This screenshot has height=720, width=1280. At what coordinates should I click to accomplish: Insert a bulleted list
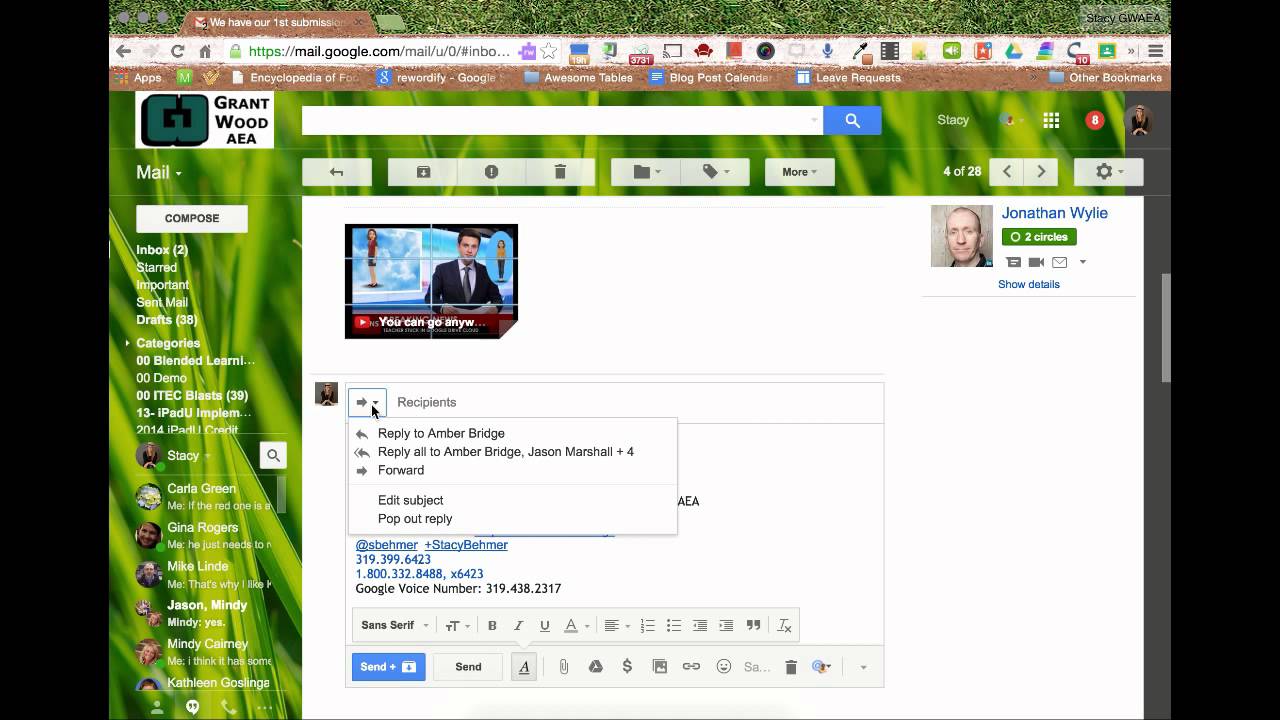[674, 626]
